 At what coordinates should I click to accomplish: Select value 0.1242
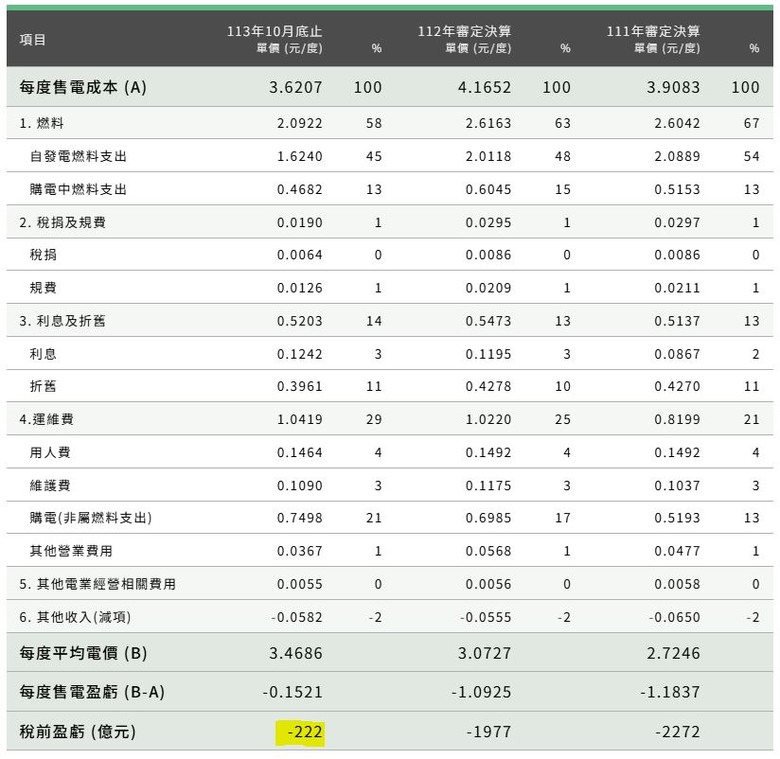(x=300, y=355)
